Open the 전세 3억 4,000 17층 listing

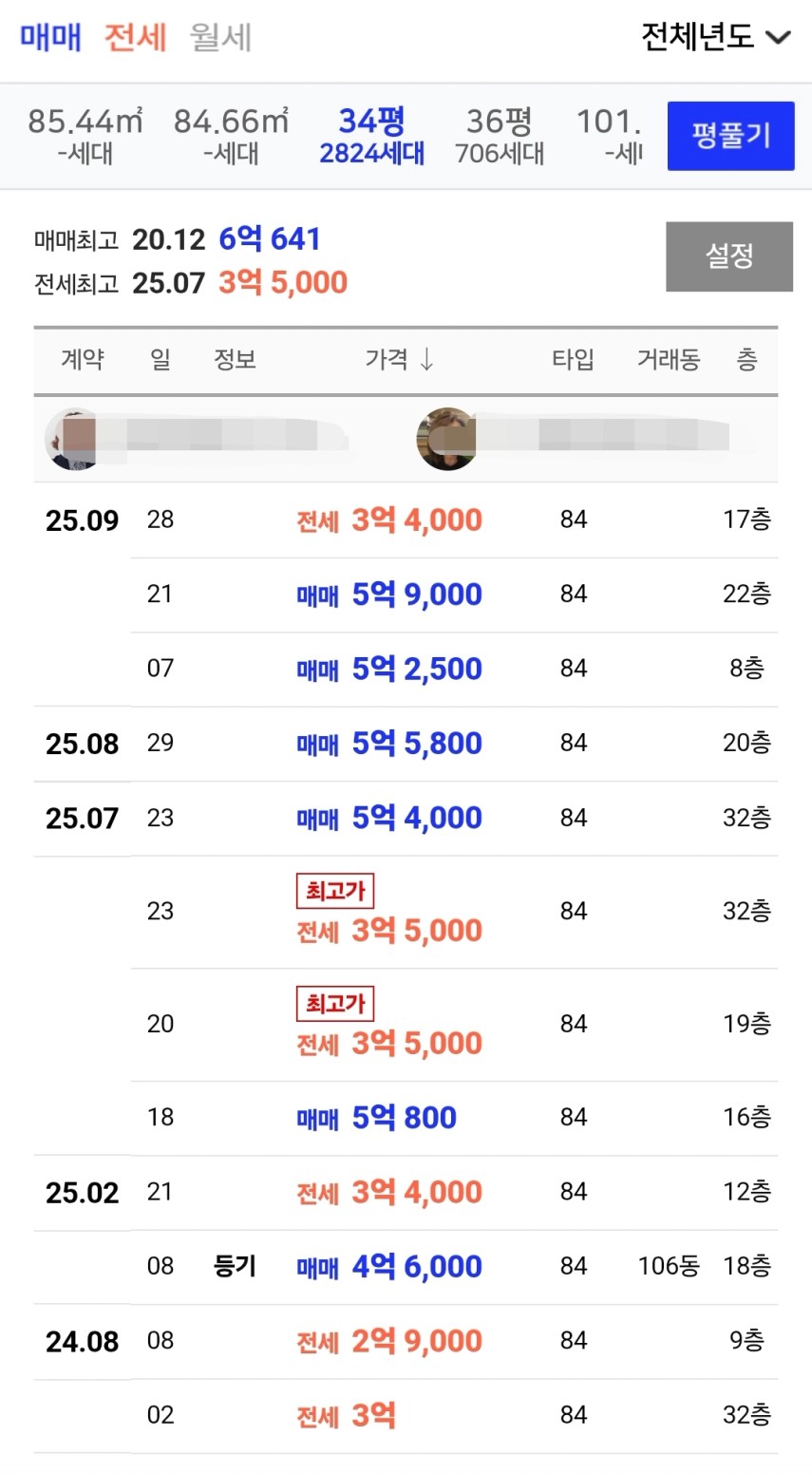coord(389,520)
